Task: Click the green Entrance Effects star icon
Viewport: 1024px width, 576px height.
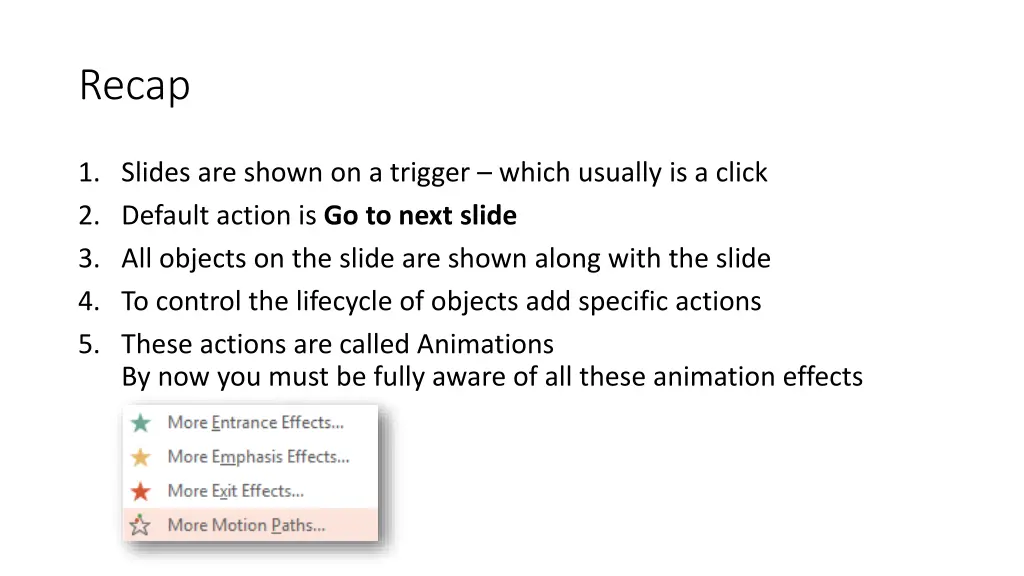Action: click(x=140, y=423)
